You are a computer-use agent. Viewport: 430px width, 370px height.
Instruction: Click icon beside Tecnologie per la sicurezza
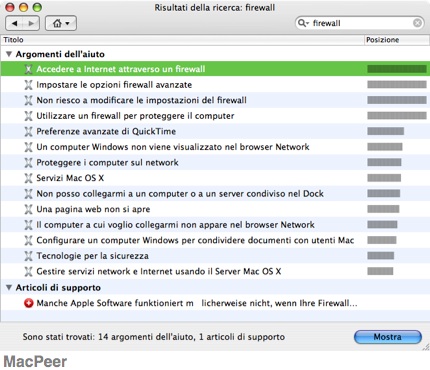coord(28,256)
